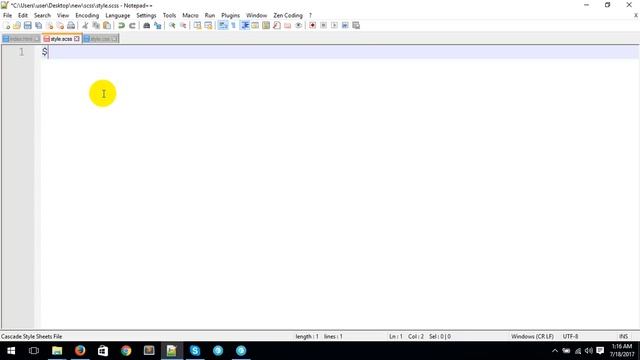Save the current recorded macro icon
The width and height of the screenshot is (640, 360).
coord(356,25)
